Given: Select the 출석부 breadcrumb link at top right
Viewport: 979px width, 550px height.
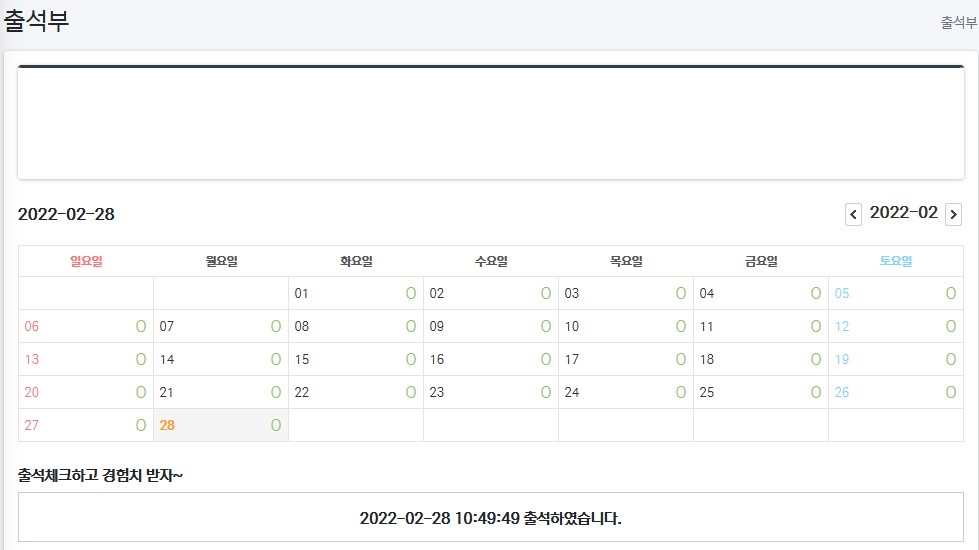Looking at the screenshot, I should coord(958,22).
